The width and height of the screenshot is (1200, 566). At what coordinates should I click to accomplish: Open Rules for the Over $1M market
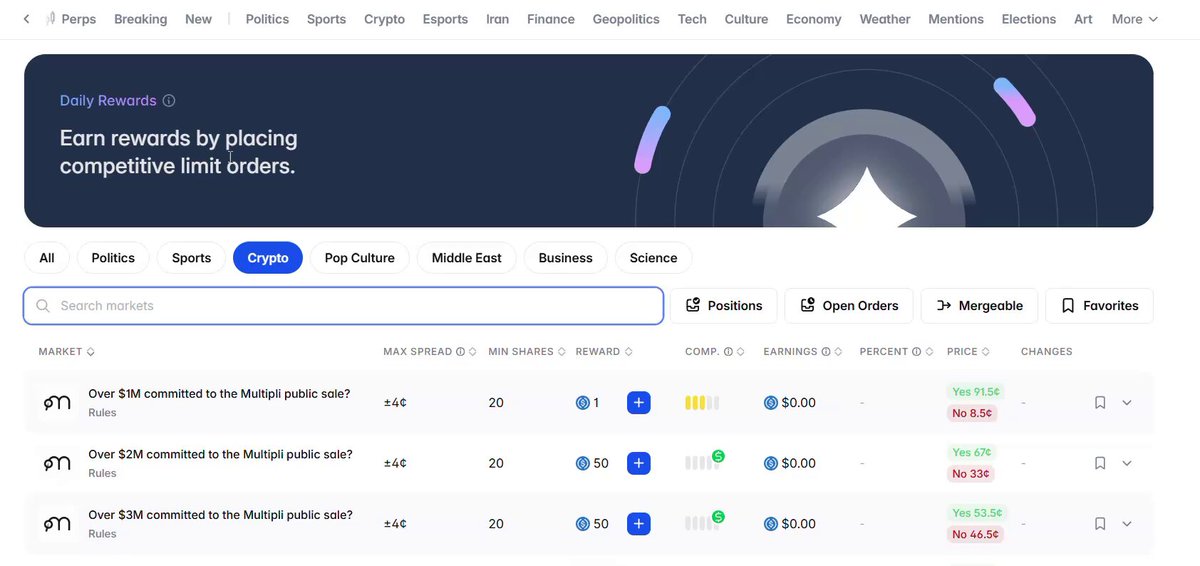point(102,413)
